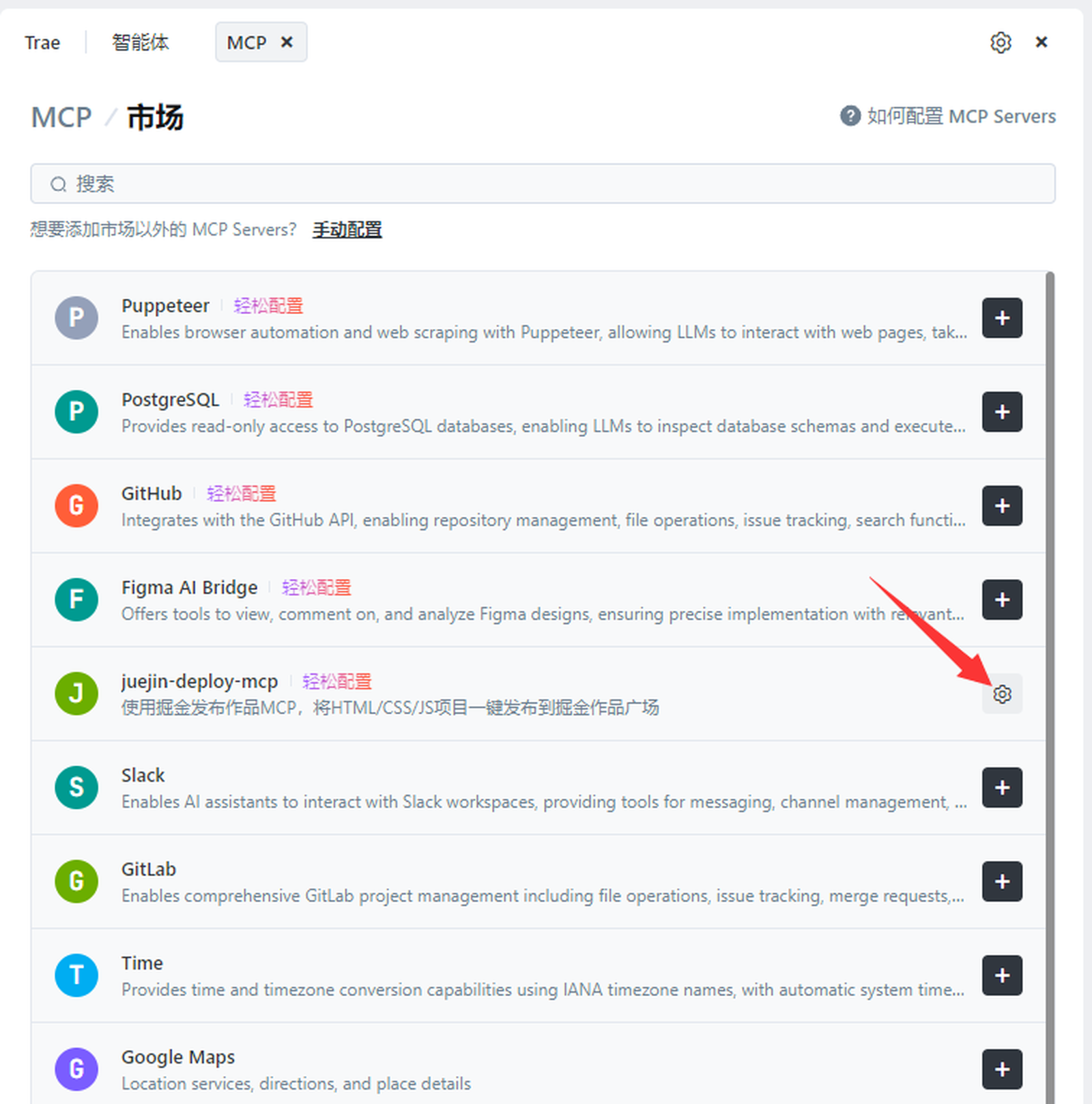Click the GitLab avatar icon
The image size is (1092, 1104).
(x=76, y=881)
